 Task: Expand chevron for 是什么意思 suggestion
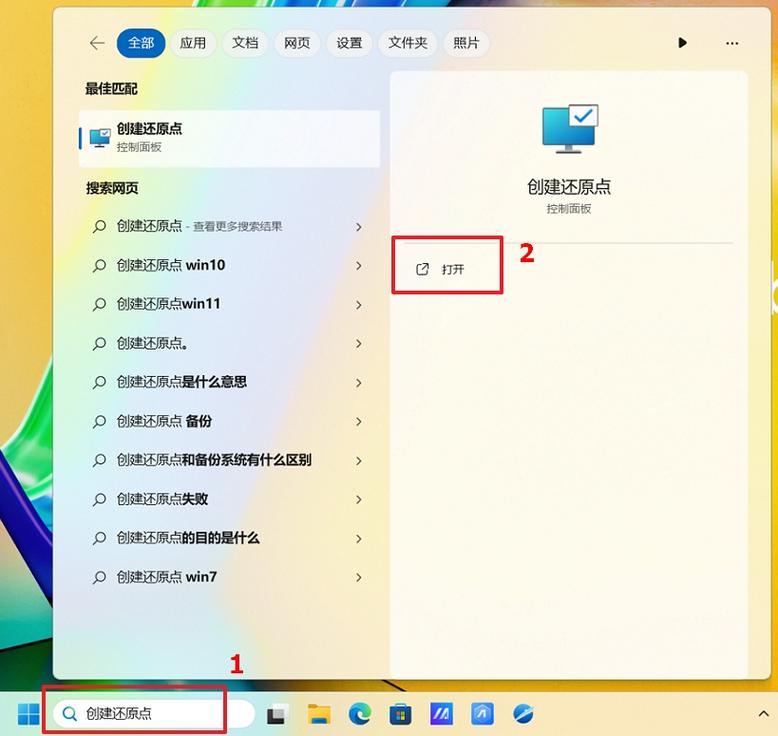359,383
